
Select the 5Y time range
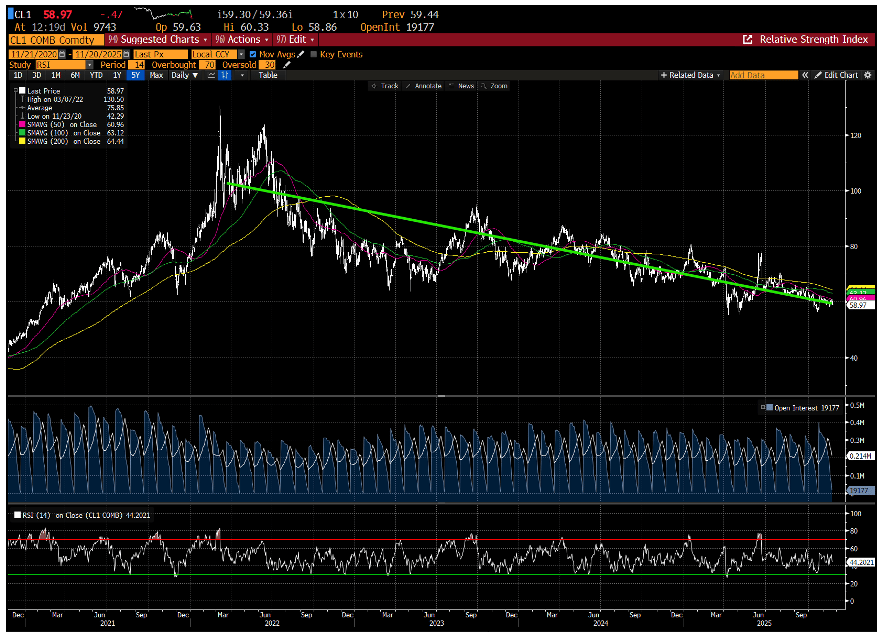136,75
